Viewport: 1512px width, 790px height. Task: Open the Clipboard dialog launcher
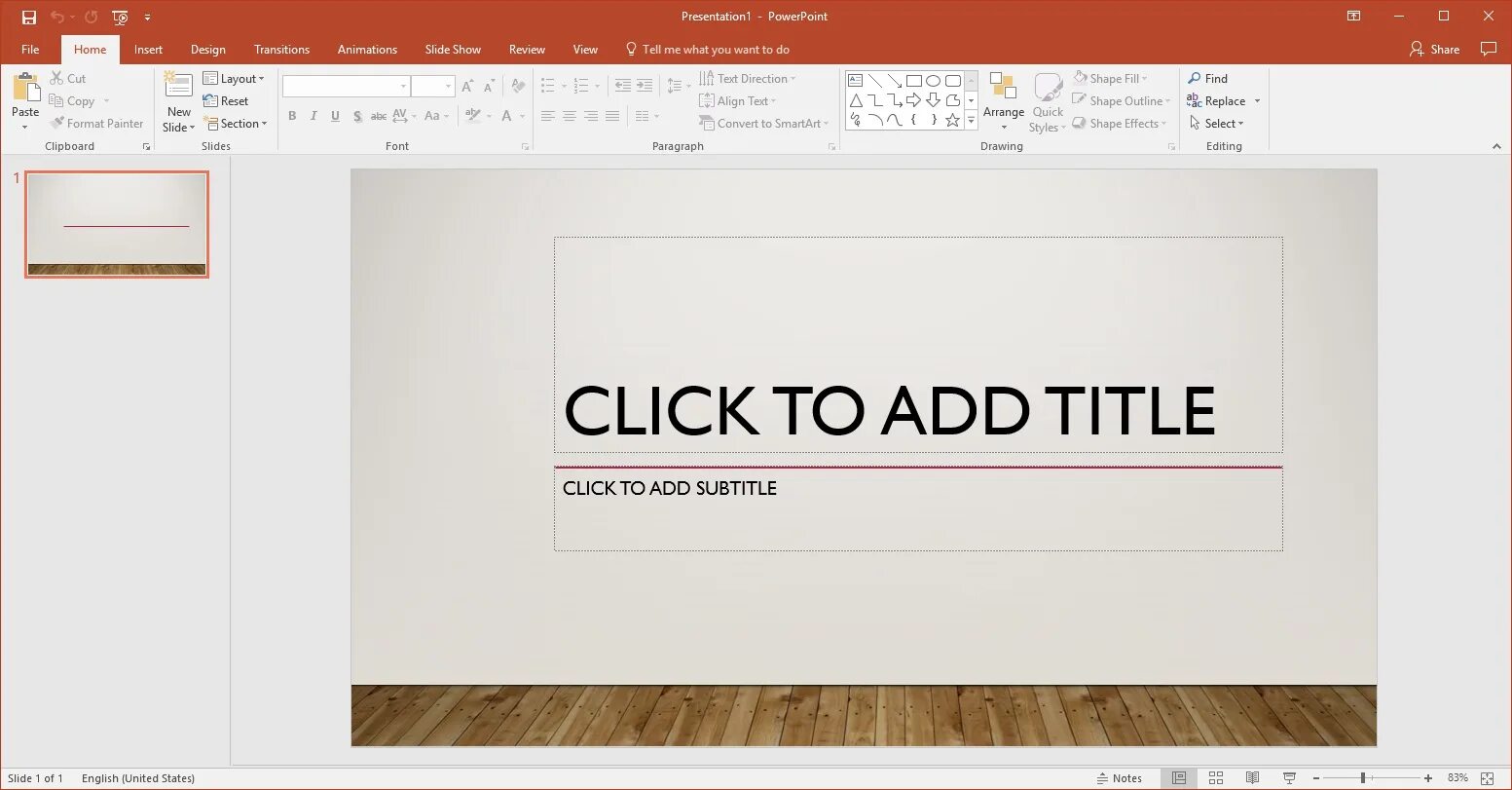pos(147,147)
